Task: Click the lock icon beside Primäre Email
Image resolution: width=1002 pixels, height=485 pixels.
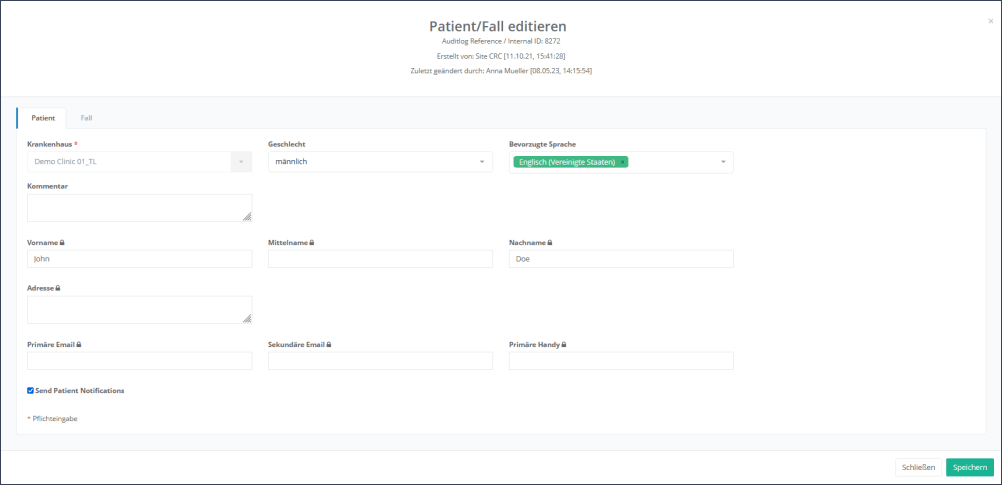Action: 78,344
